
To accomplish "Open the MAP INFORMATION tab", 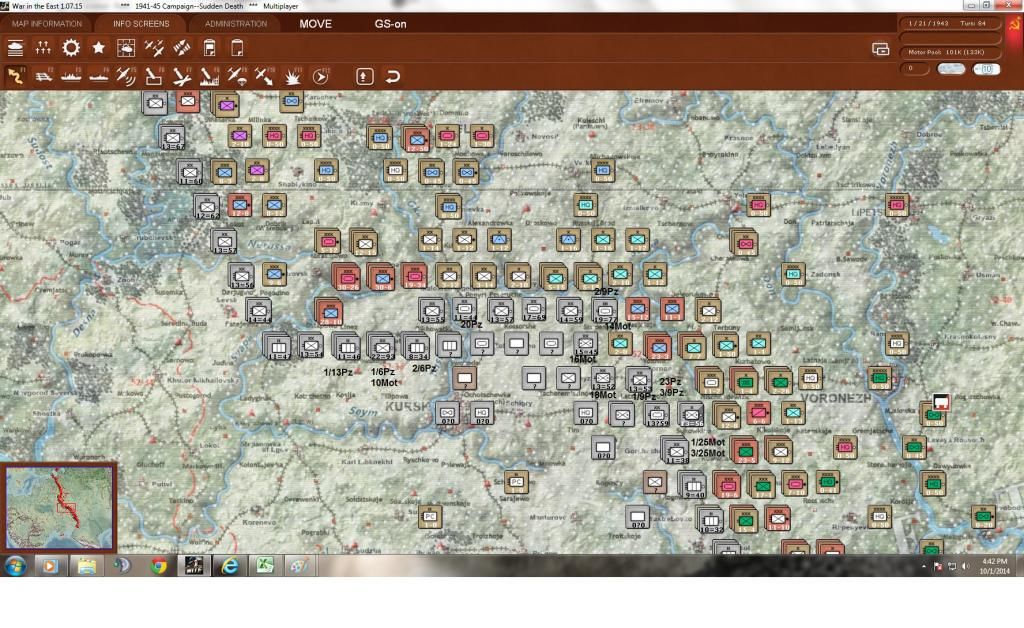I will pyautogui.click(x=47, y=24).
